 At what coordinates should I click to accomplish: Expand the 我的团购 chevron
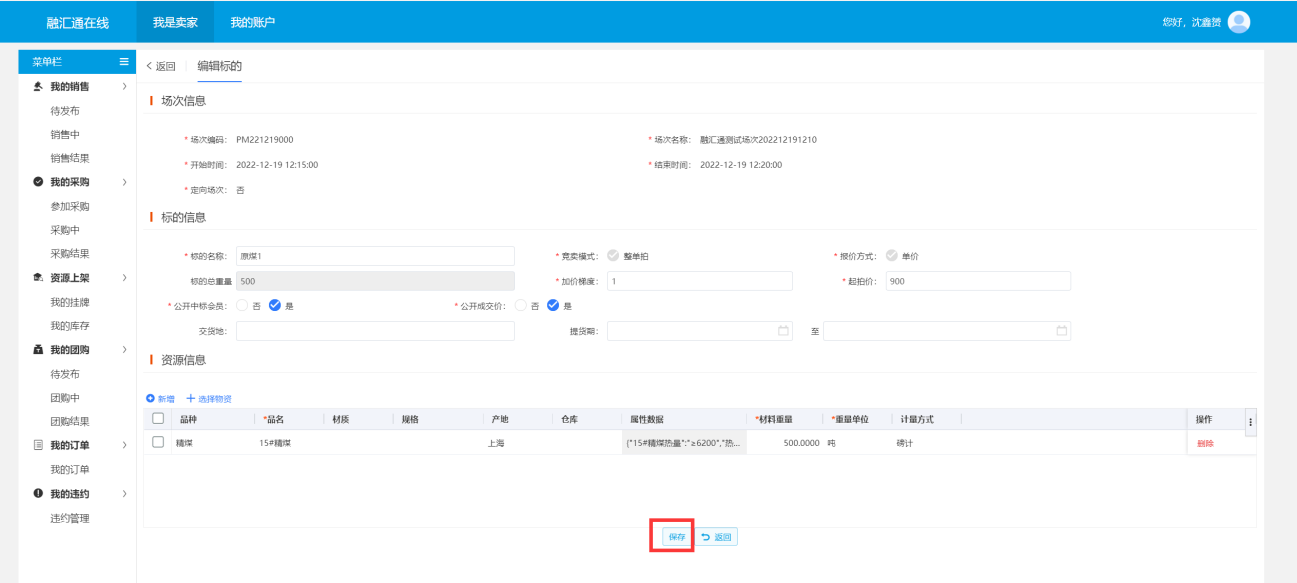coord(124,349)
